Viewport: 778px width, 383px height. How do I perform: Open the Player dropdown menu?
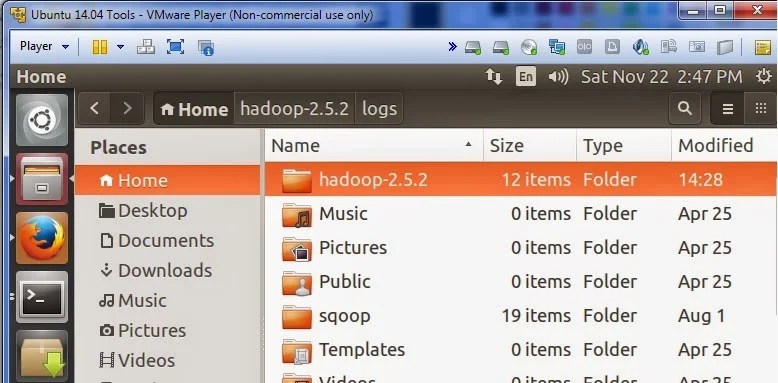coord(45,47)
